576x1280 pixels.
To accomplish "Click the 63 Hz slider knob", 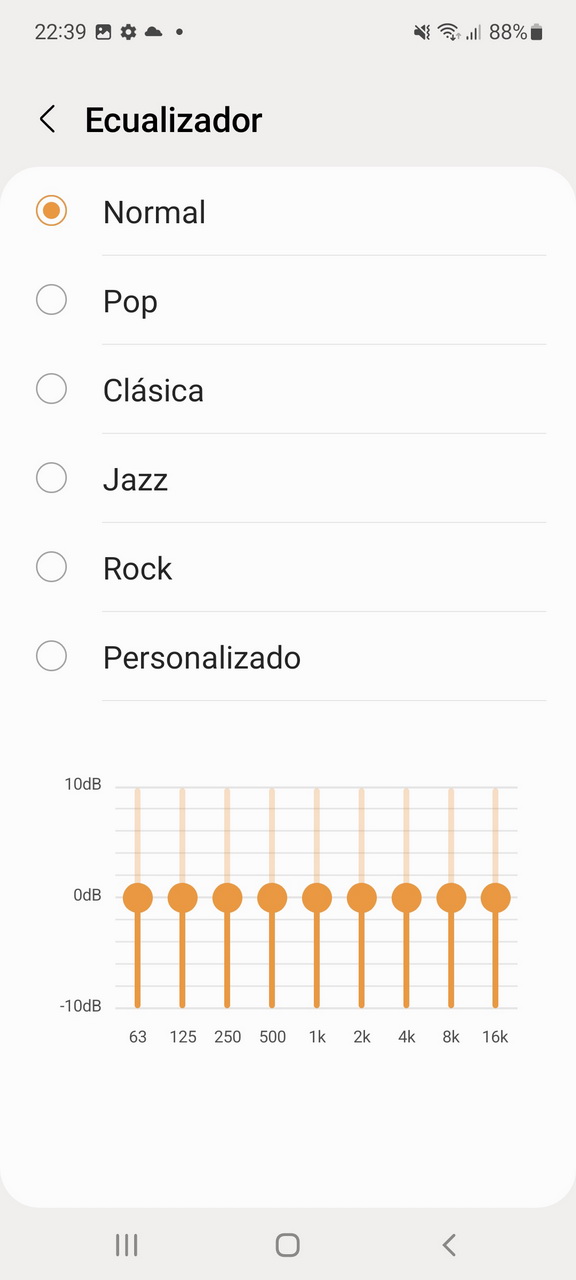I will point(138,897).
